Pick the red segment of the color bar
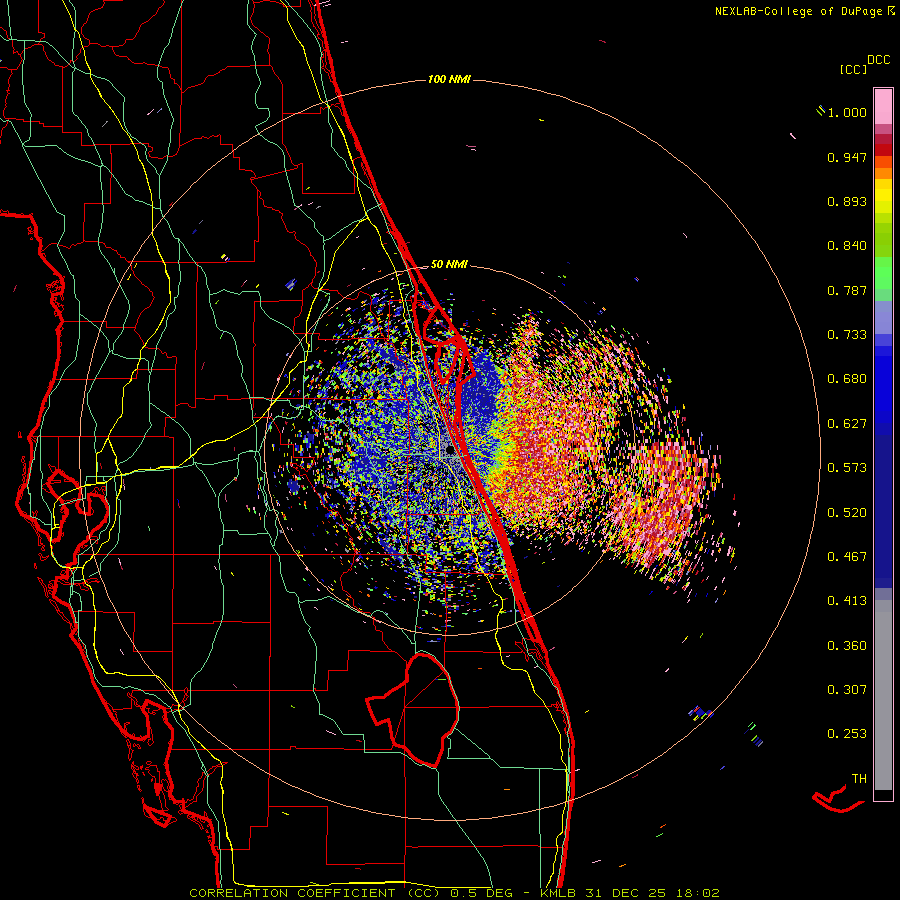The width and height of the screenshot is (900, 900). 883,150
